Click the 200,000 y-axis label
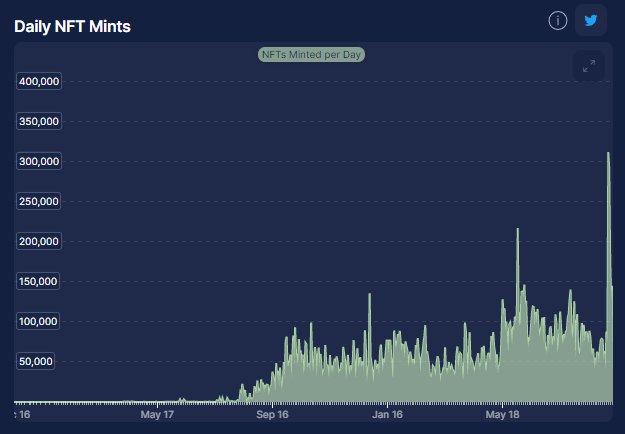The width and height of the screenshot is (625, 434). click(39, 241)
